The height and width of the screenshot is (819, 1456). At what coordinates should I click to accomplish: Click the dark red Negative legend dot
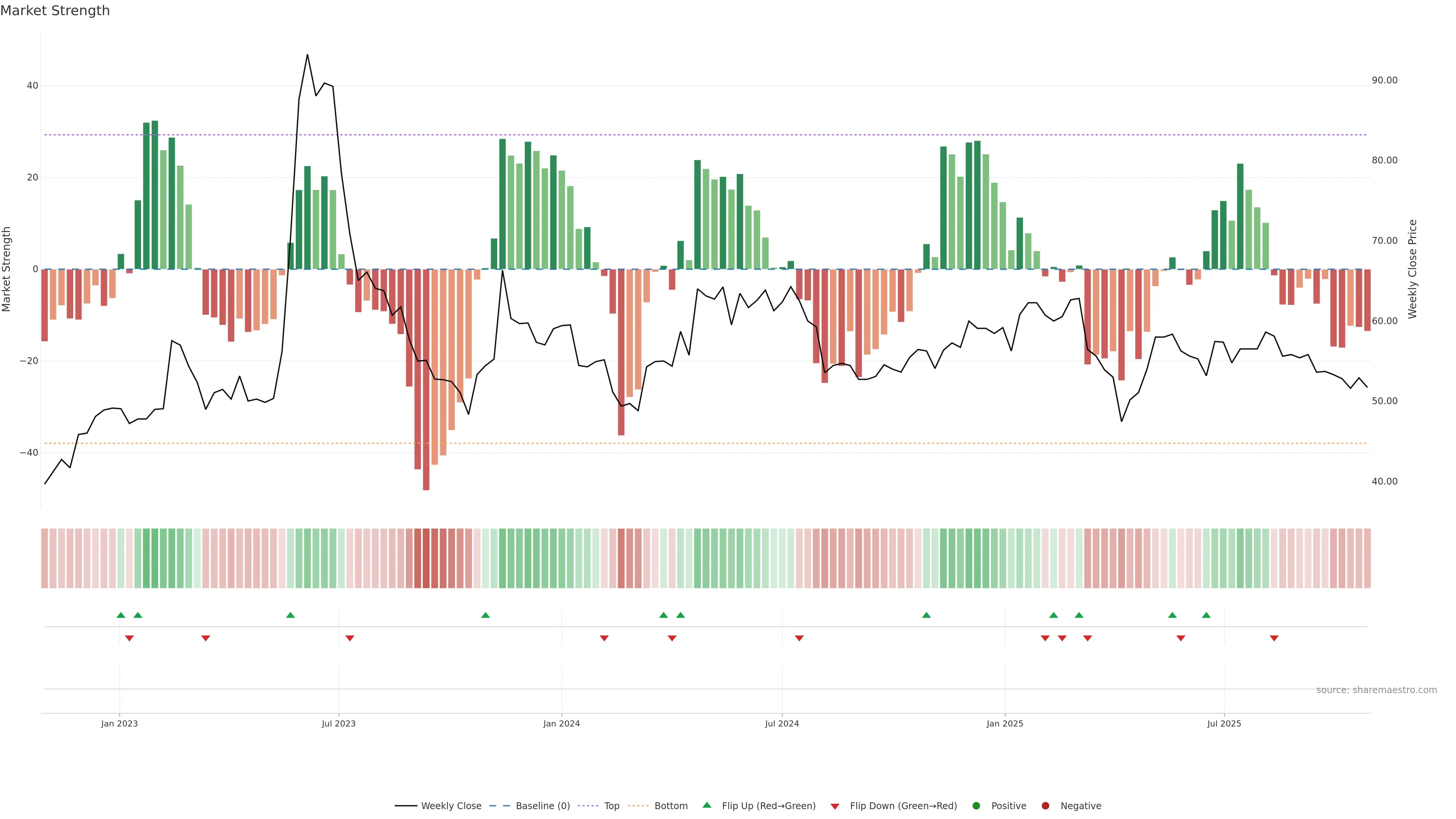[1045, 805]
